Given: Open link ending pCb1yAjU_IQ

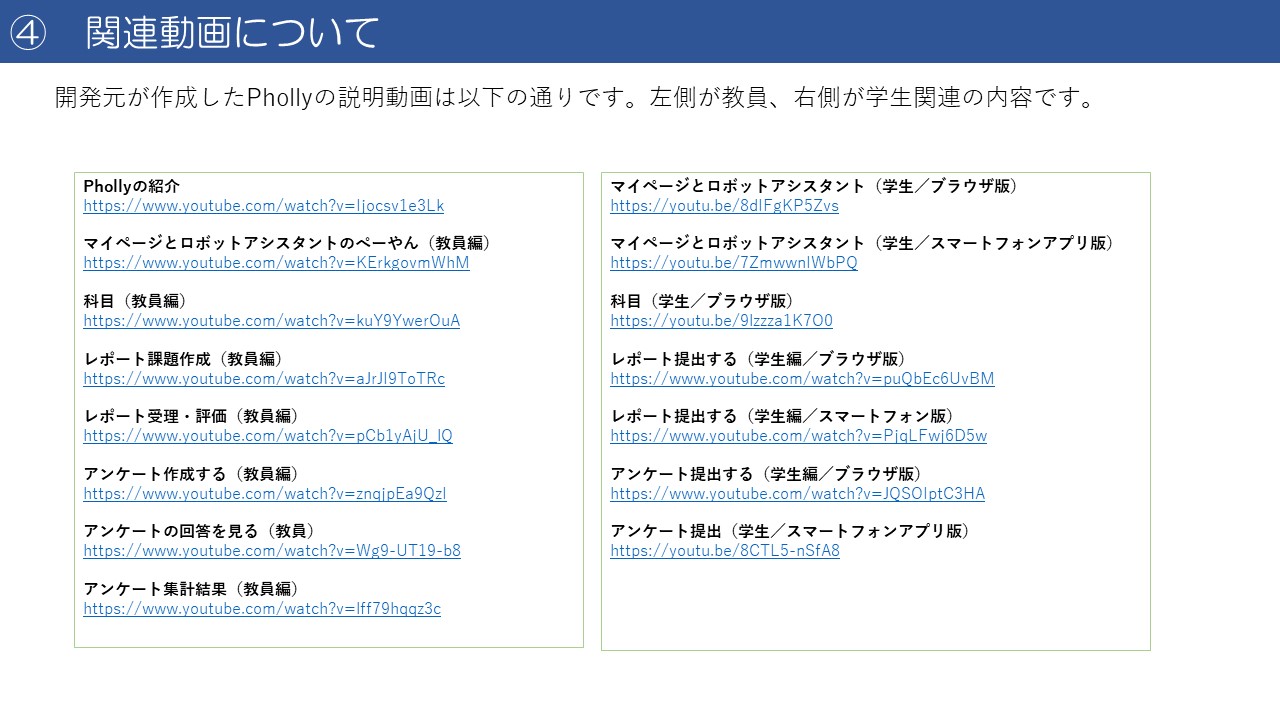Looking at the screenshot, I should click(x=268, y=436).
